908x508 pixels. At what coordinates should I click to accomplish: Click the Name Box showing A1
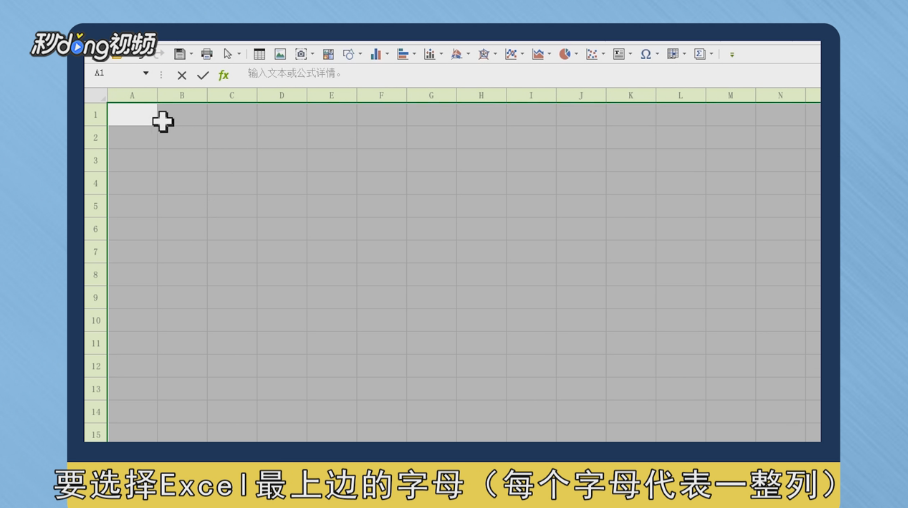pyautogui.click(x=116, y=74)
